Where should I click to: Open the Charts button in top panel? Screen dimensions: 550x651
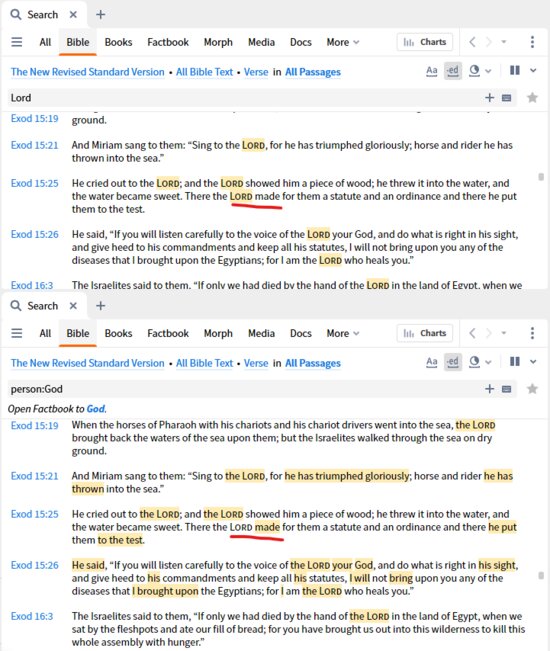point(425,42)
